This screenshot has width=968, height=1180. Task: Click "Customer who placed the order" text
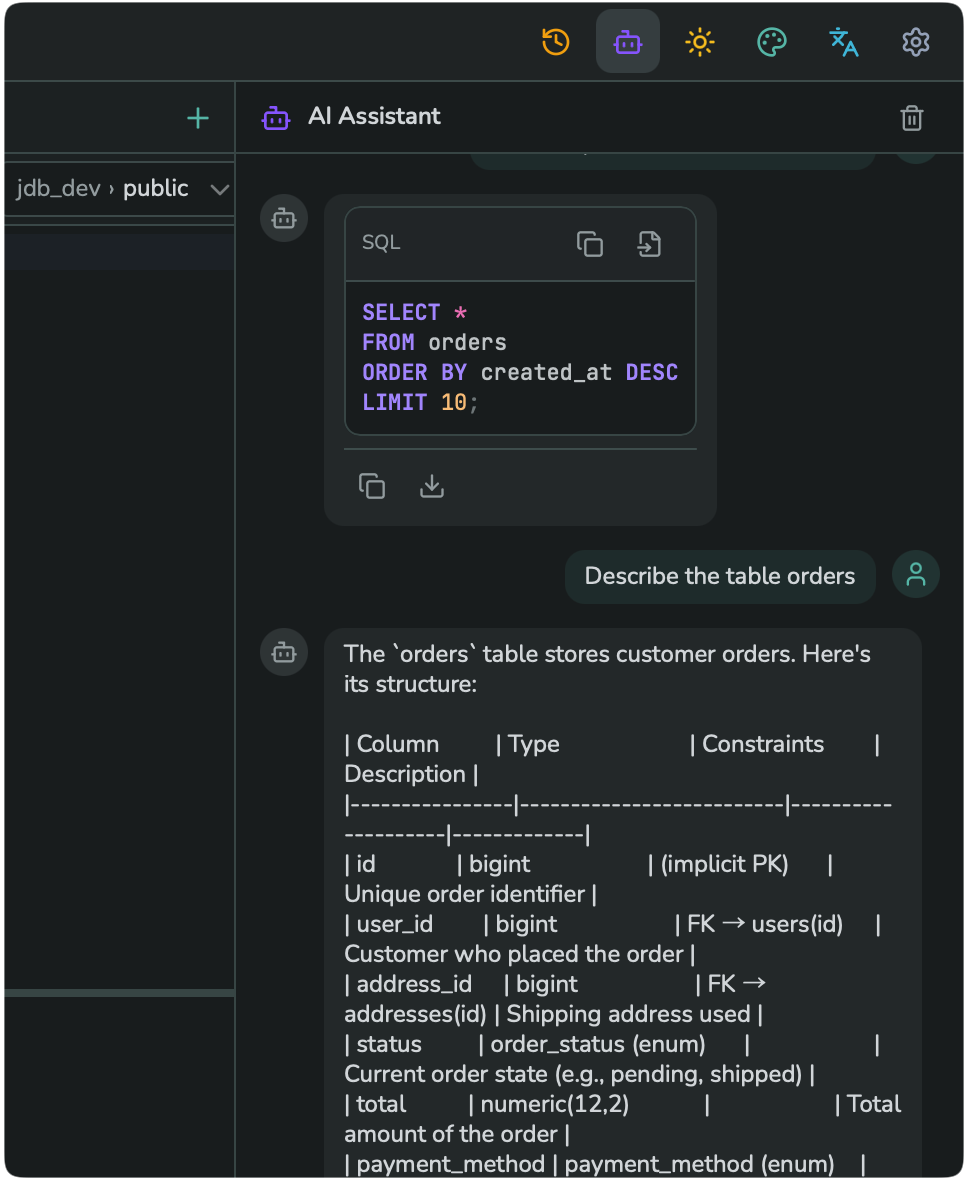click(x=513, y=954)
